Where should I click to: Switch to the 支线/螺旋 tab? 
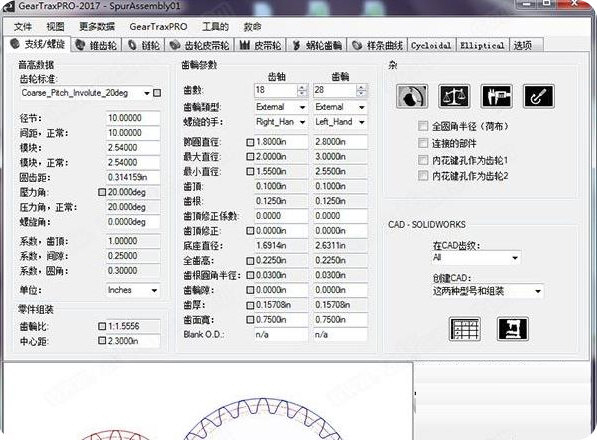37,44
